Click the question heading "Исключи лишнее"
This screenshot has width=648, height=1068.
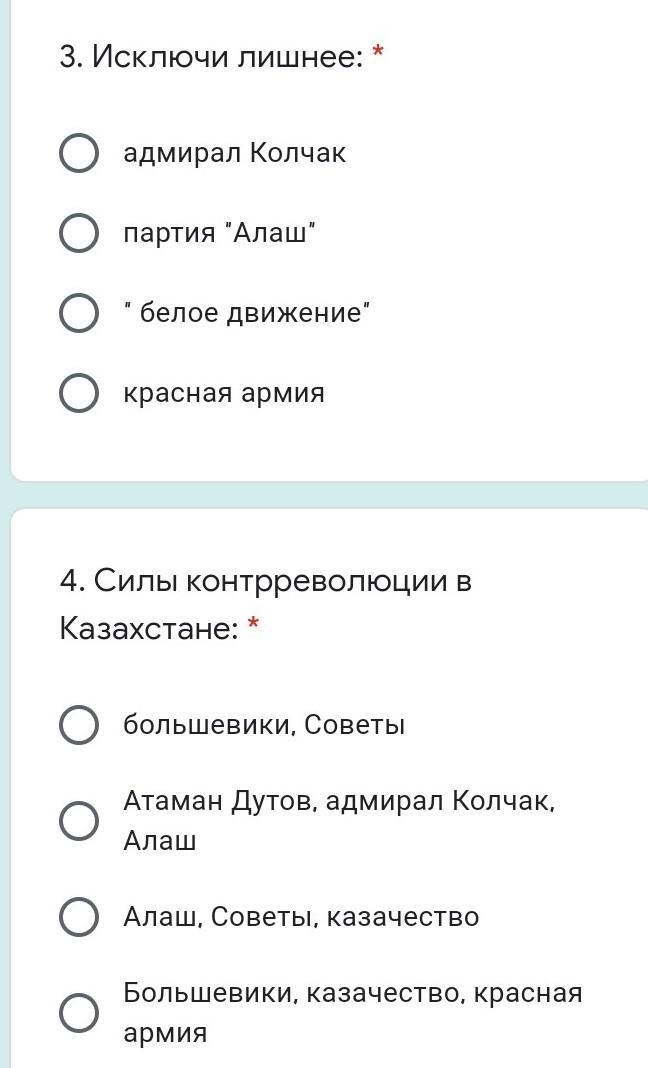click(x=211, y=58)
